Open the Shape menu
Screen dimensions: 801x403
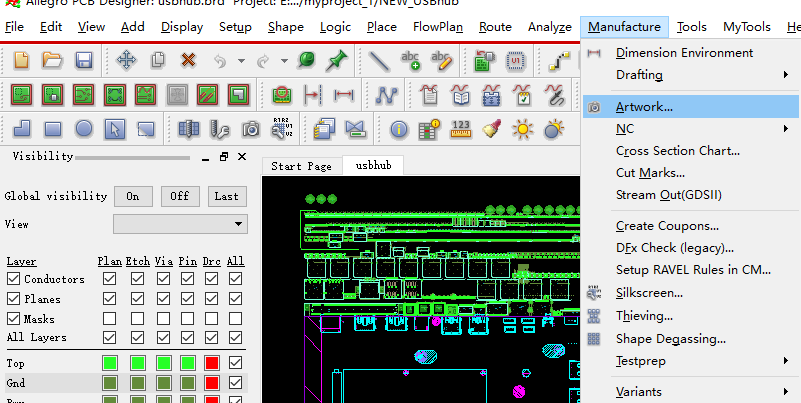(286, 27)
